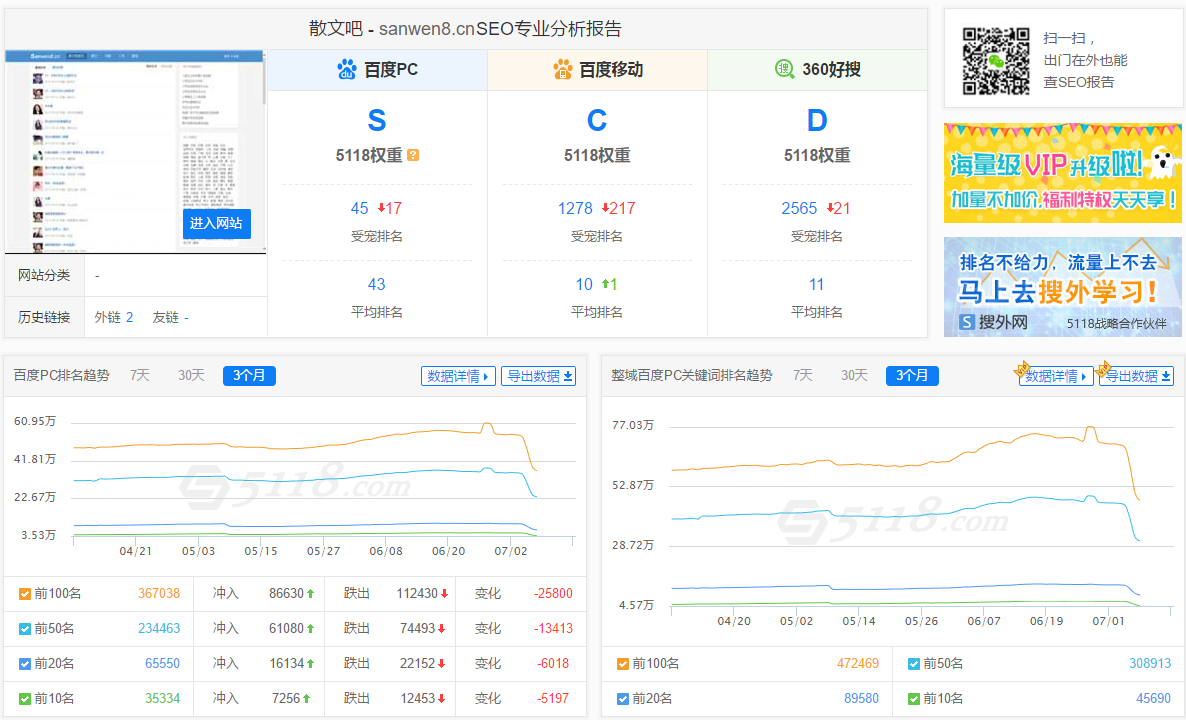Viewport: 1186px width, 720px height.
Task: Click the 360好搜 average ranking 11
Action: [x=817, y=284]
